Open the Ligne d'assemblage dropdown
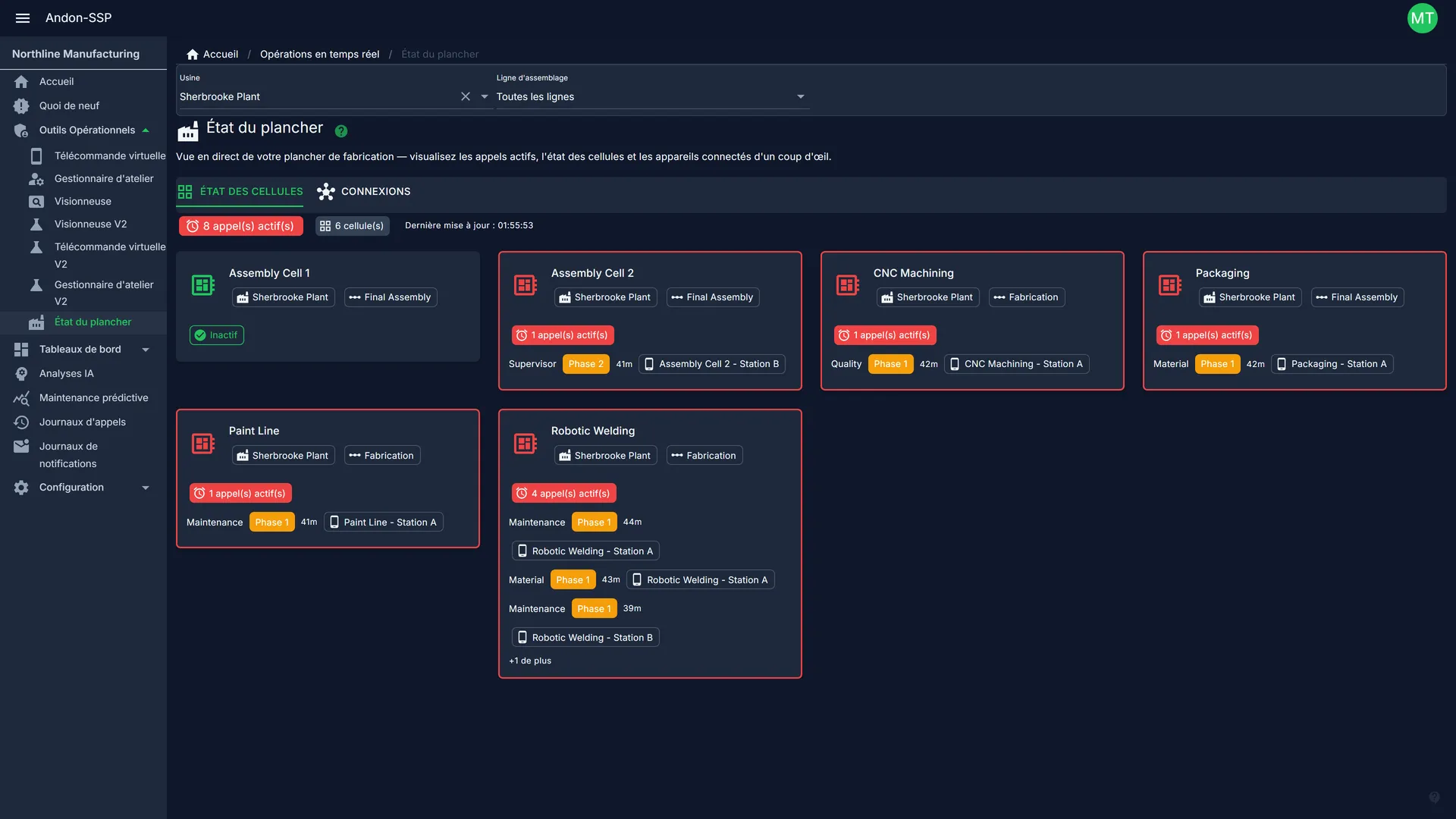Viewport: 1456px width, 819px height. [652, 96]
